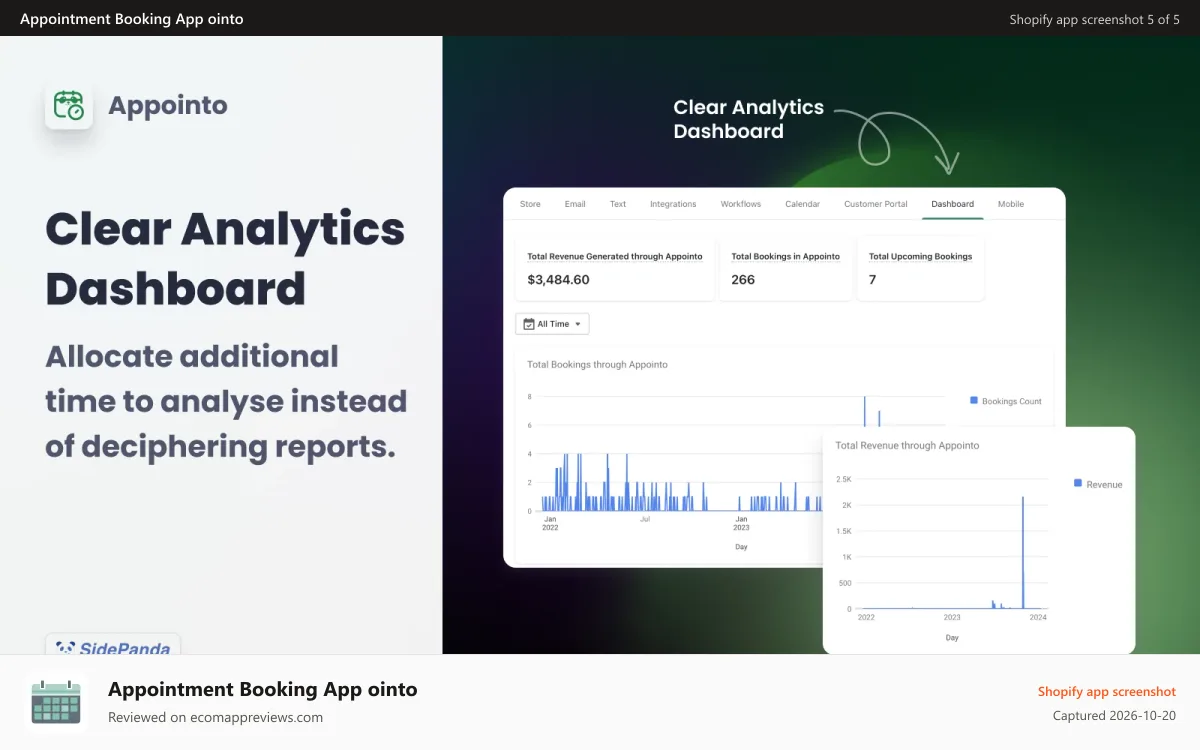
Task: Click the Bookings Count legend swatch
Action: (x=974, y=400)
